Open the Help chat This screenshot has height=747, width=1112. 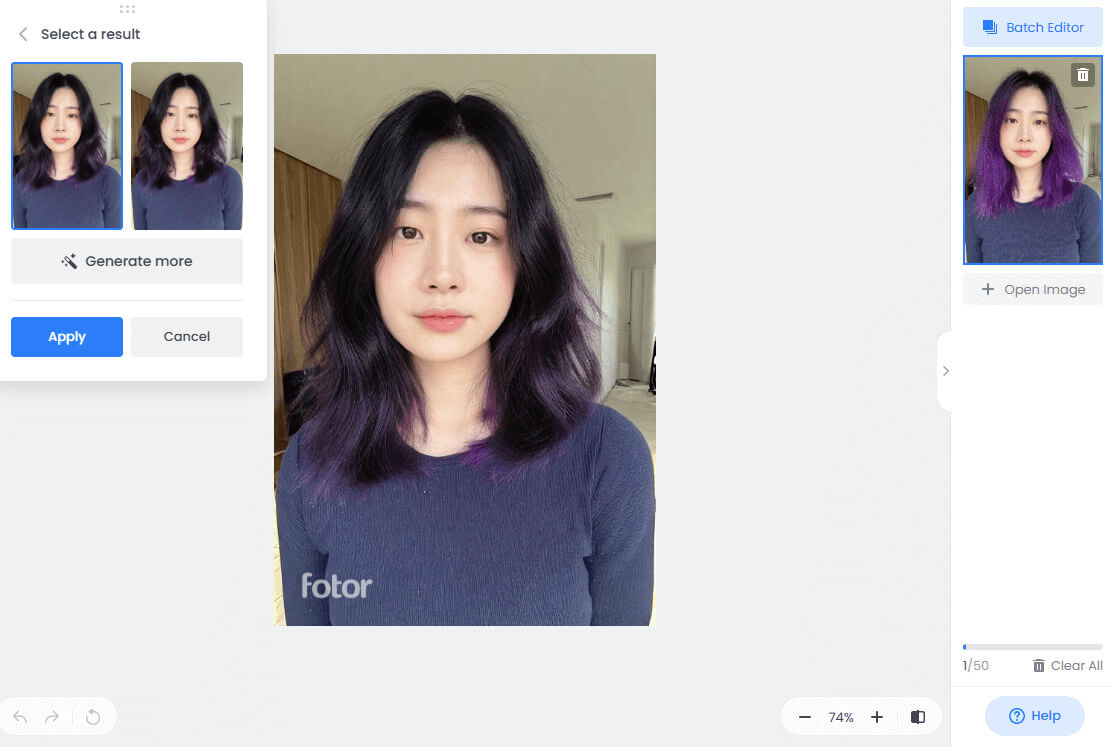tap(1034, 715)
